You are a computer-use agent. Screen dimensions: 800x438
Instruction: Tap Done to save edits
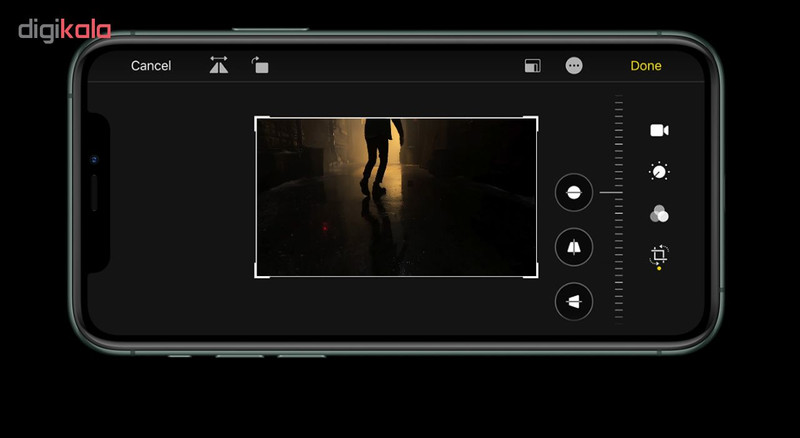tap(645, 66)
